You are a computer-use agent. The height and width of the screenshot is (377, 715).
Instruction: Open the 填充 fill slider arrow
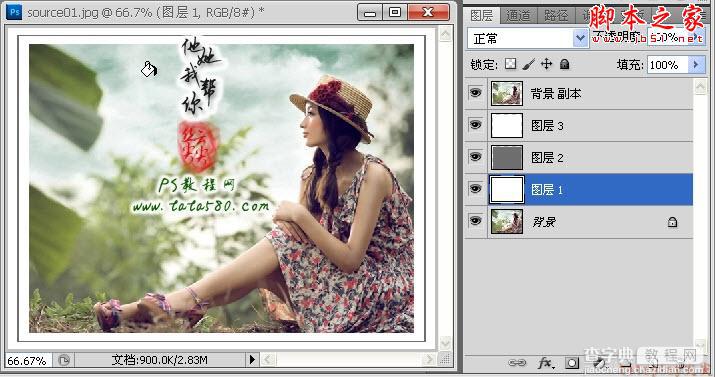[x=696, y=65]
